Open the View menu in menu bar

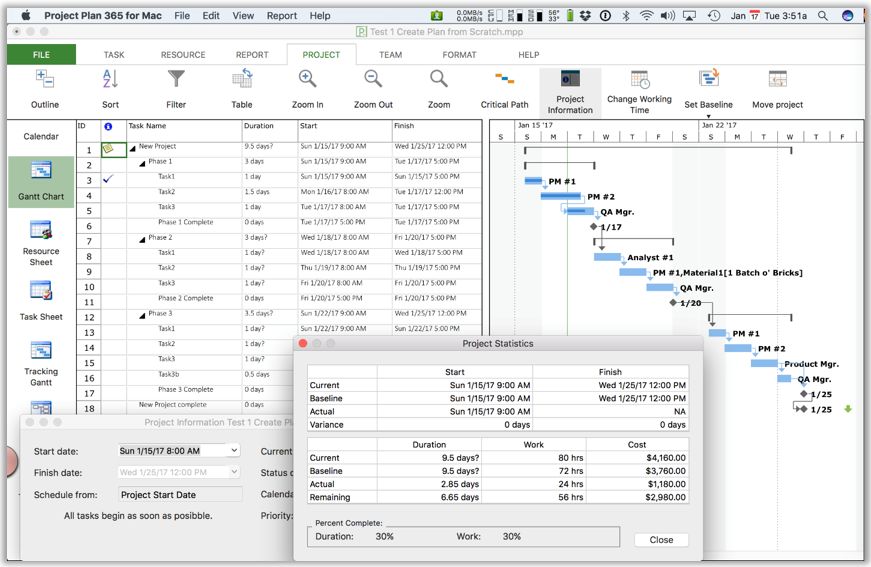click(x=243, y=16)
